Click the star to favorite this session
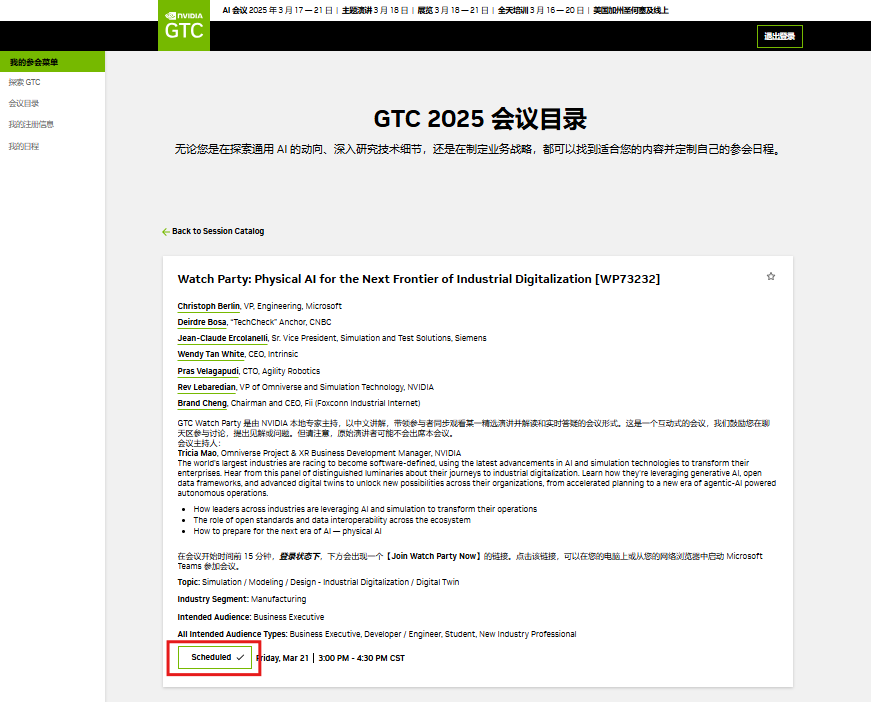This screenshot has height=702, width=871. pos(771,277)
